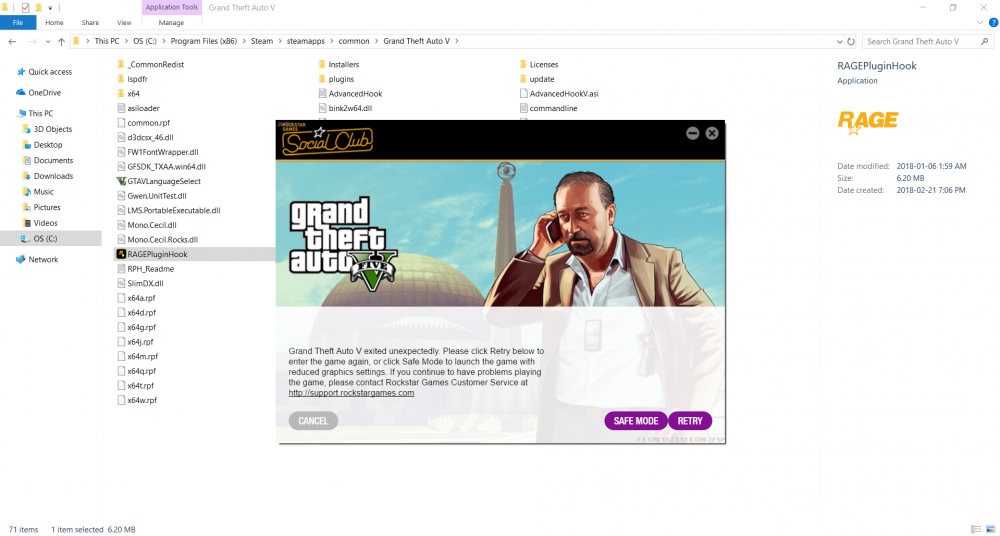
Task: Expand the address bar history dropdown
Action: (x=839, y=41)
